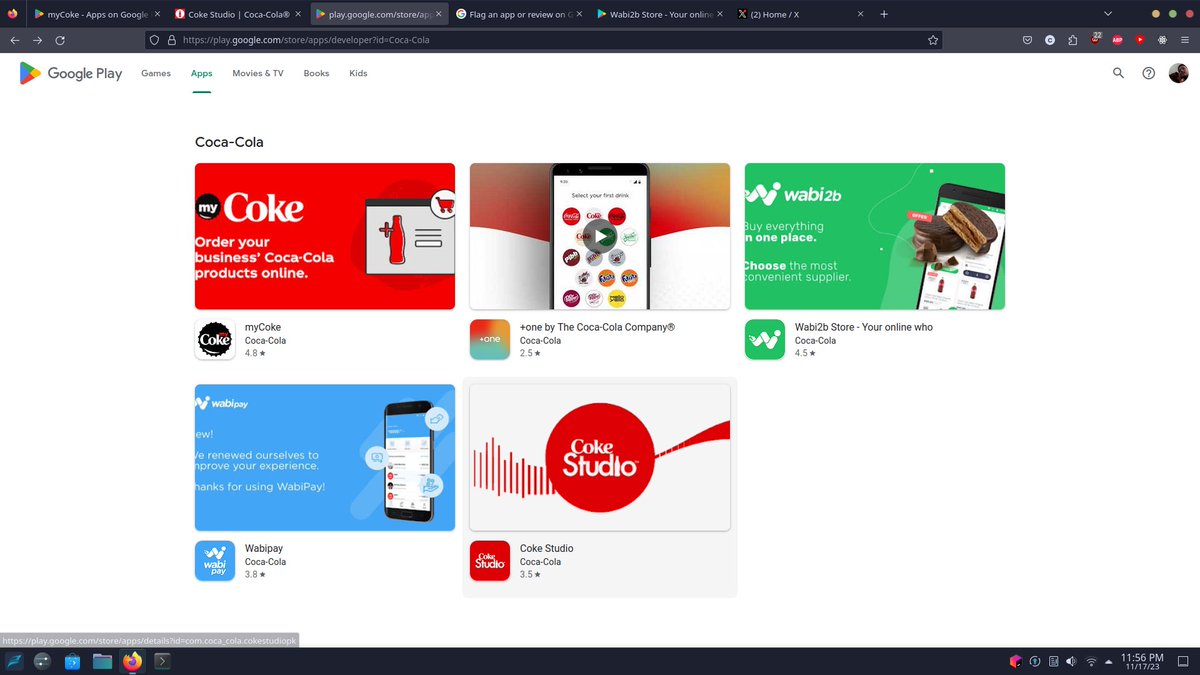Switch to the Home / X tab
Viewport: 1200px width, 675px height.
tap(800, 14)
